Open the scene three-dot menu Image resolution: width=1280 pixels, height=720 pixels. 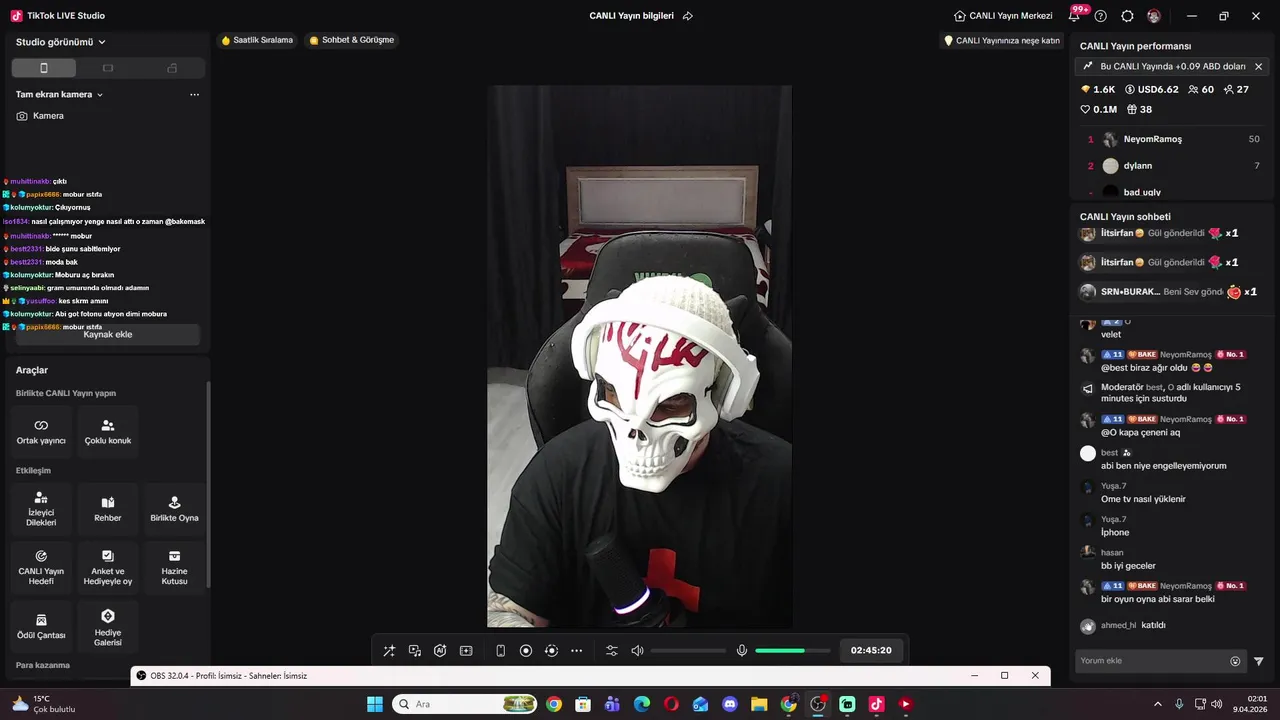[x=194, y=94]
